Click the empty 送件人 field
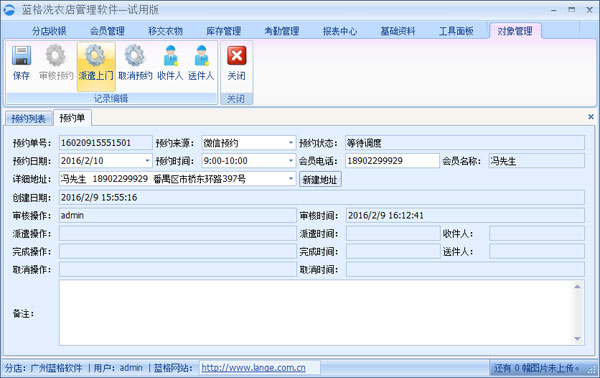600x378 pixels. pyautogui.click(x=537, y=251)
